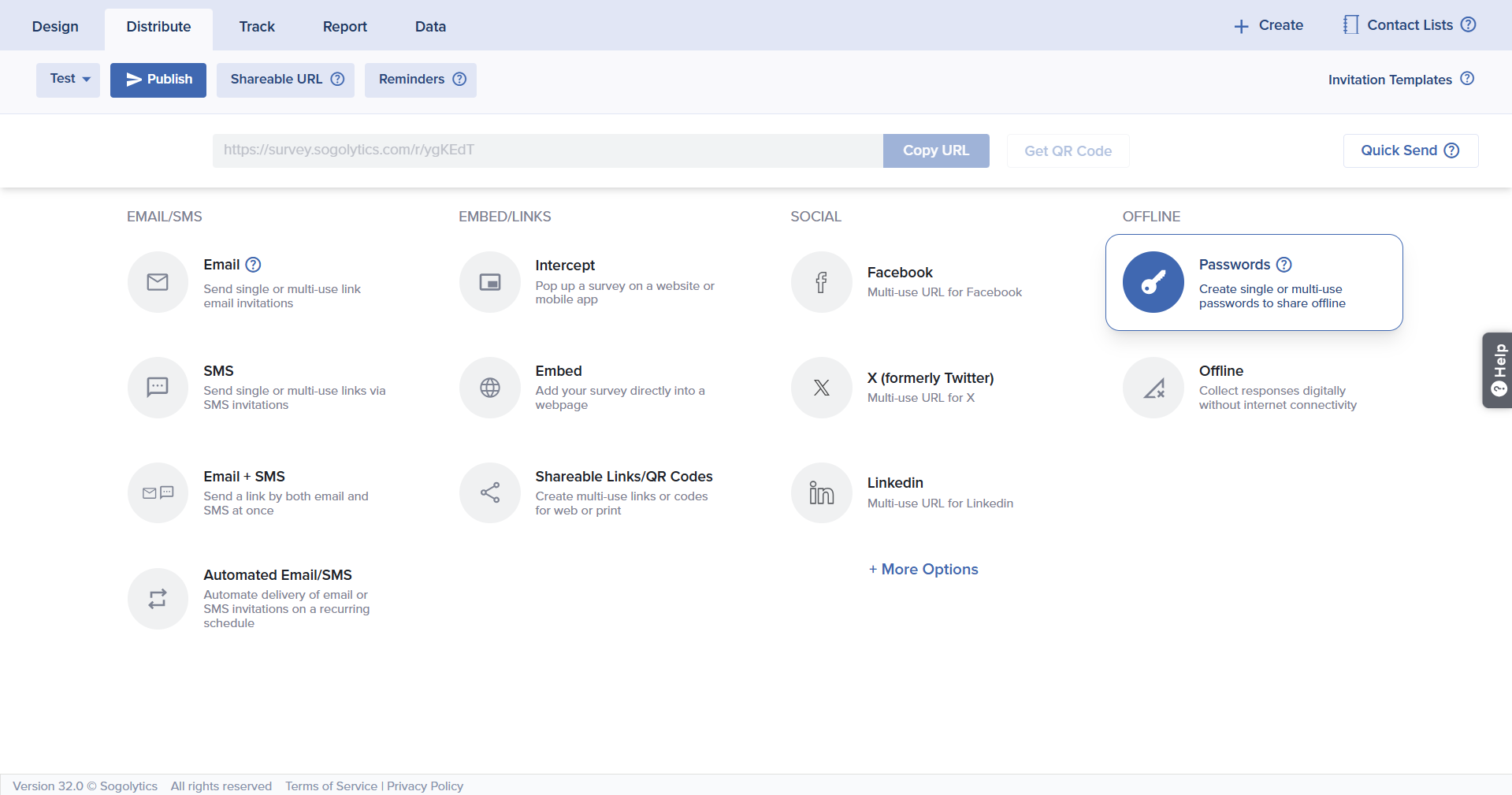Image resolution: width=1512 pixels, height=795 pixels.
Task: Expand + More Options under Social
Action: click(x=923, y=570)
